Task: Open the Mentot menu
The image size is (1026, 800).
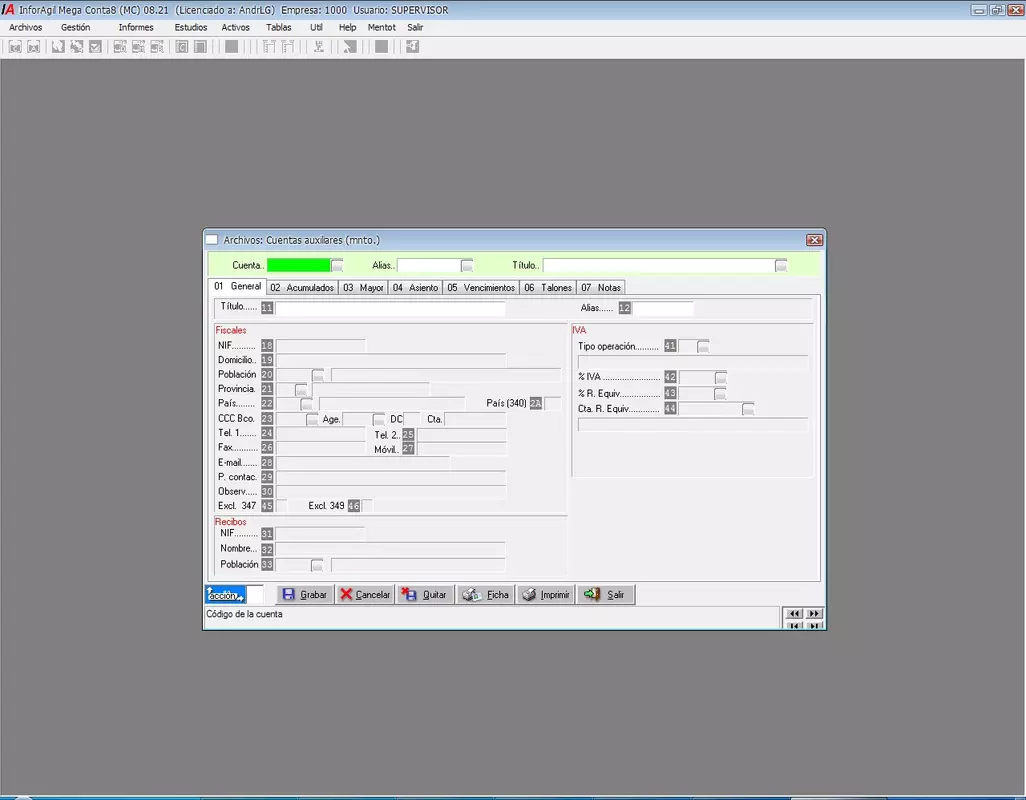Action: click(x=381, y=27)
